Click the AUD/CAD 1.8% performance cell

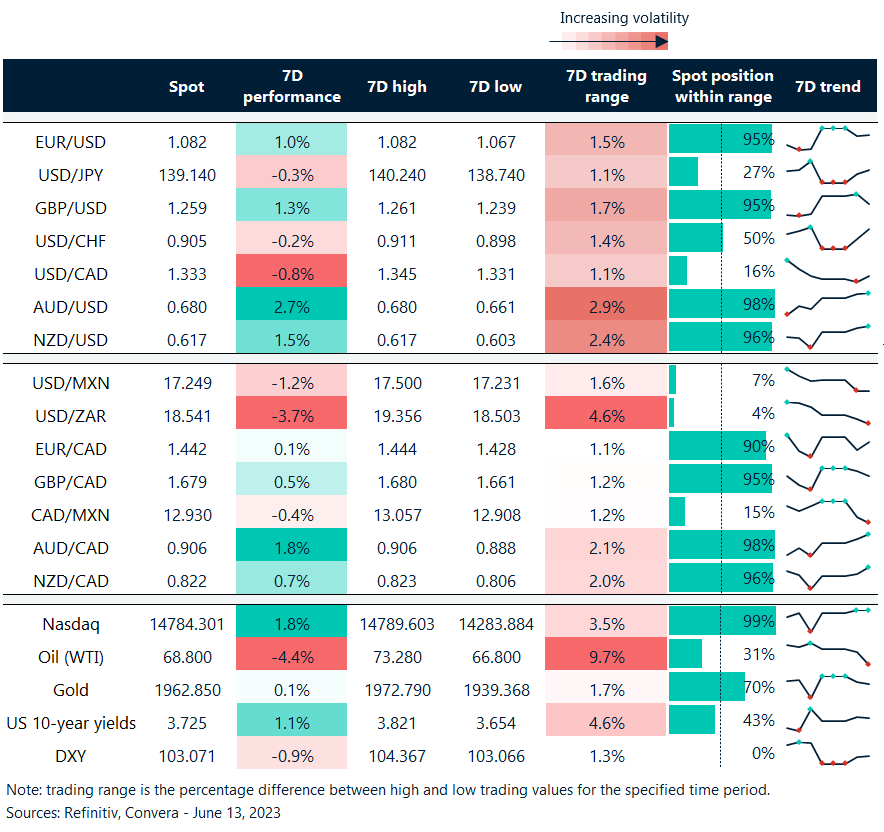[291, 545]
